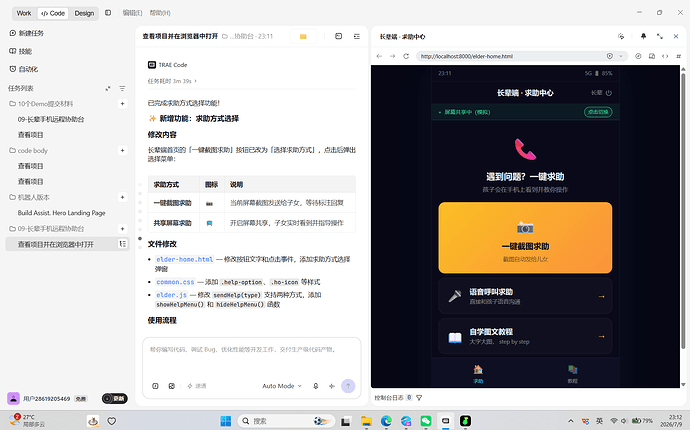Open the list menu icon in chat header

(x=357, y=37)
